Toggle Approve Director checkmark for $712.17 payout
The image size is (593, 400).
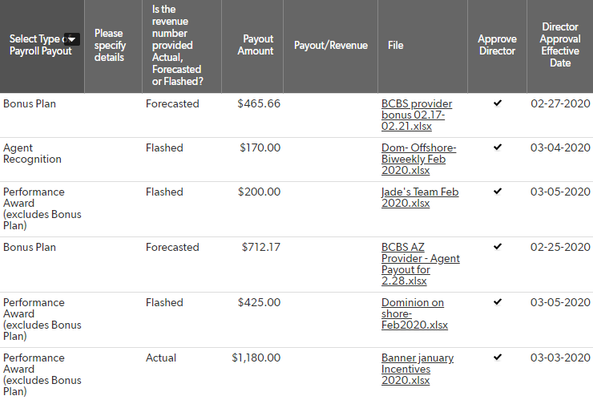point(498,247)
